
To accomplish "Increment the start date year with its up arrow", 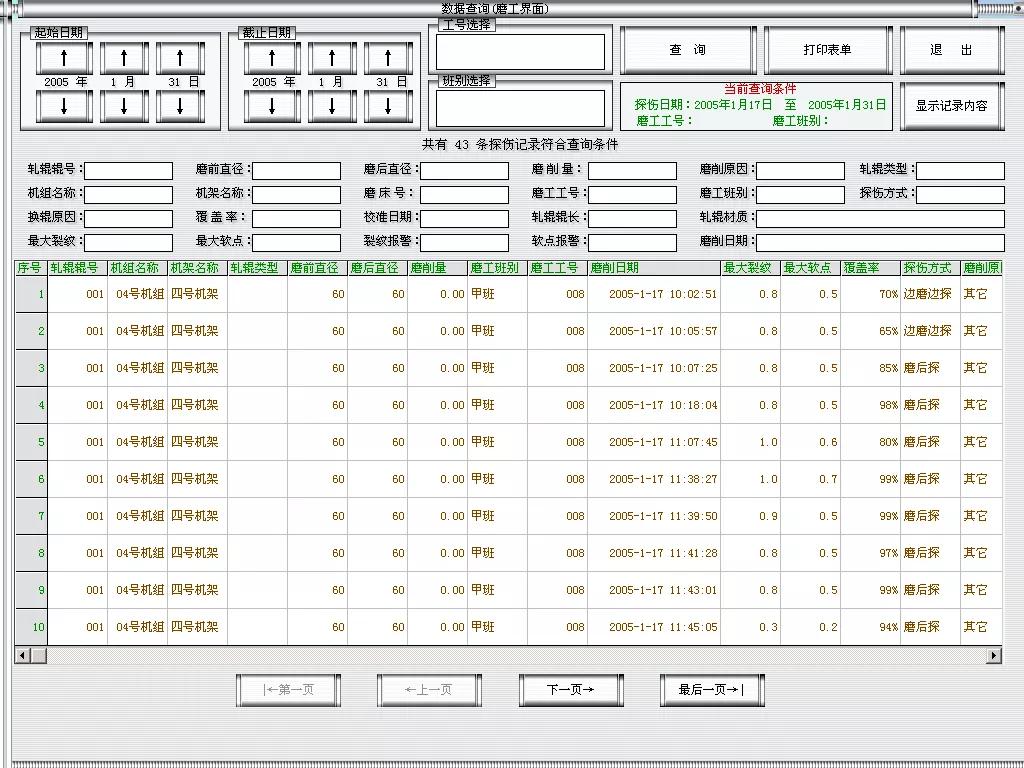I will pos(62,56).
